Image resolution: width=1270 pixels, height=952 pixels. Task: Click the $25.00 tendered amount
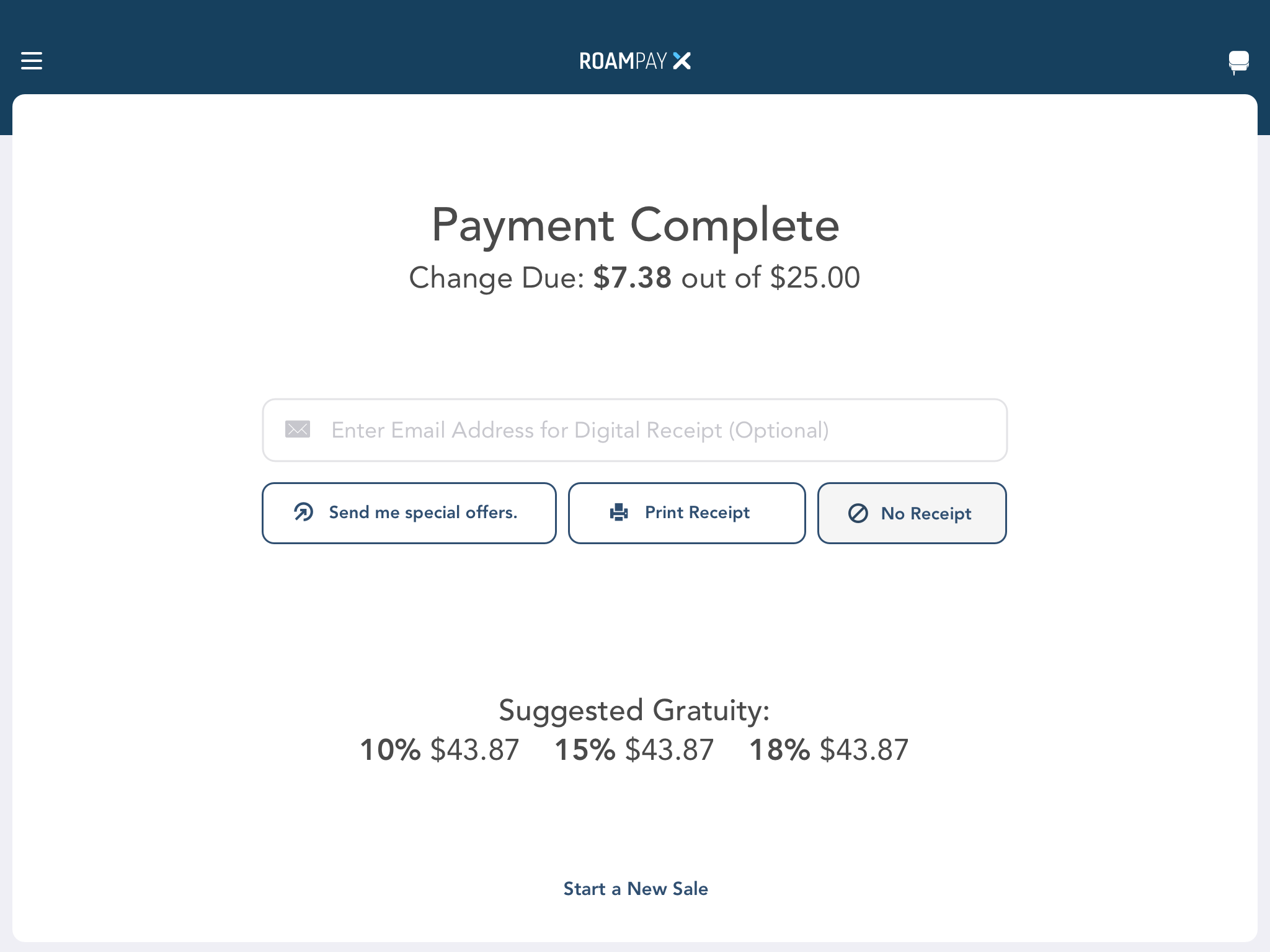click(815, 278)
